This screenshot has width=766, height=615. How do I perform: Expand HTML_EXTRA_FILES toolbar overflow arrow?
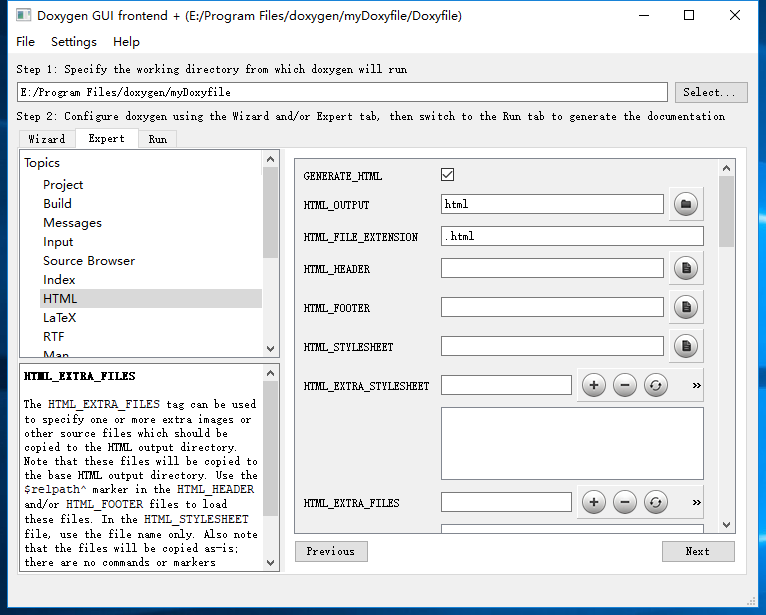click(697, 502)
